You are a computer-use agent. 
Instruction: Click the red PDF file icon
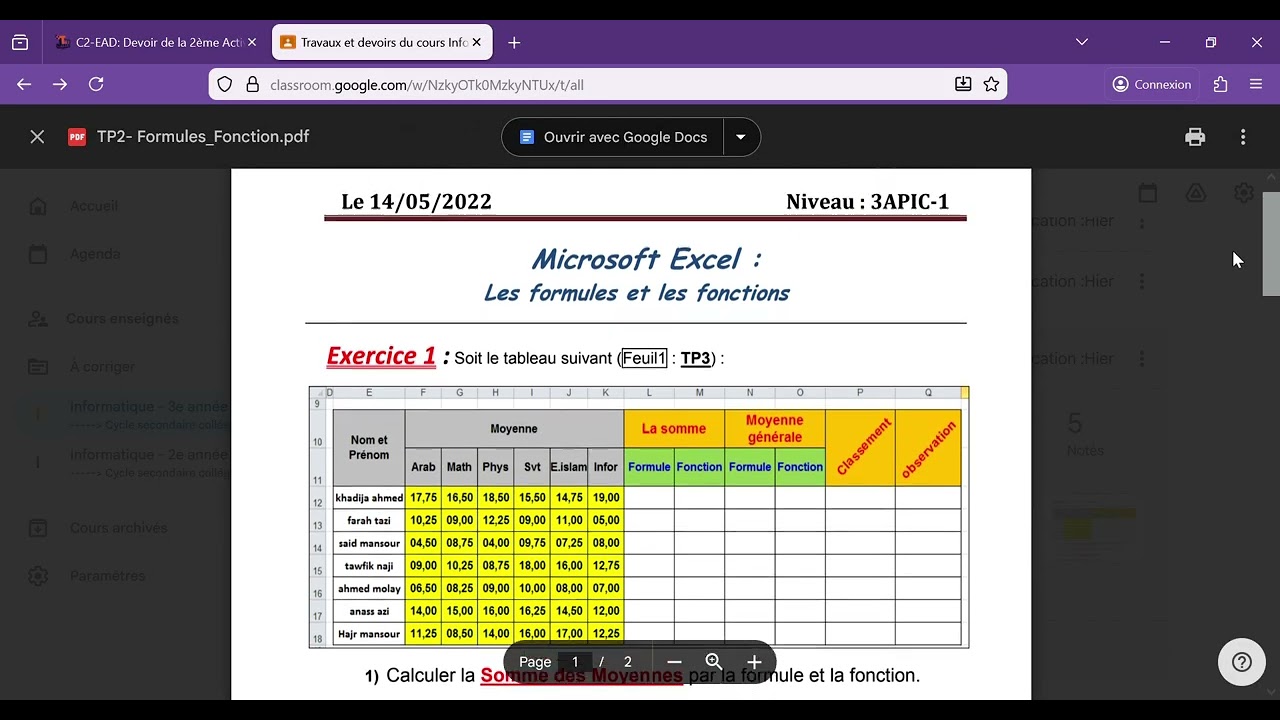tap(77, 137)
